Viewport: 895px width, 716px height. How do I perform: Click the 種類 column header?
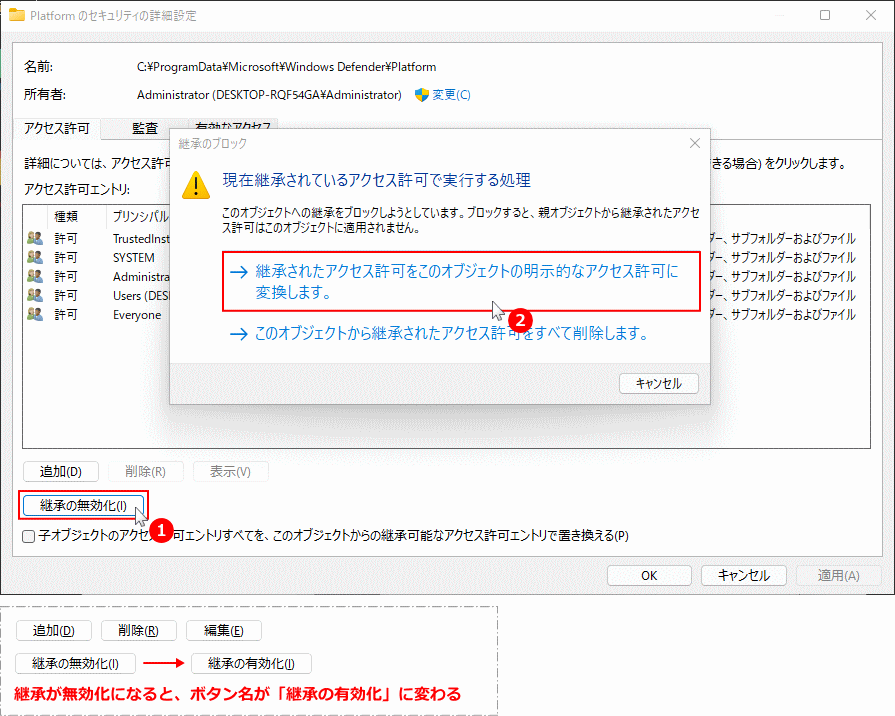point(66,216)
